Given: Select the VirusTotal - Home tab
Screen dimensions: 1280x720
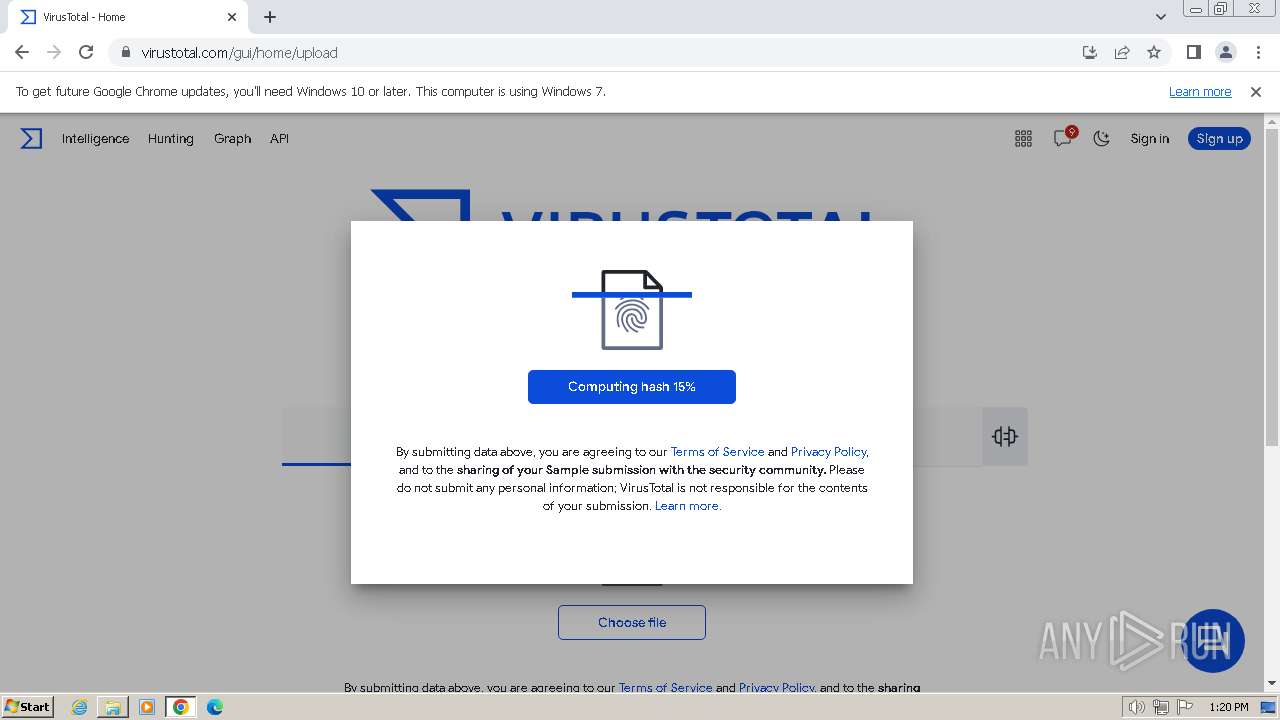Looking at the screenshot, I should coord(126,17).
